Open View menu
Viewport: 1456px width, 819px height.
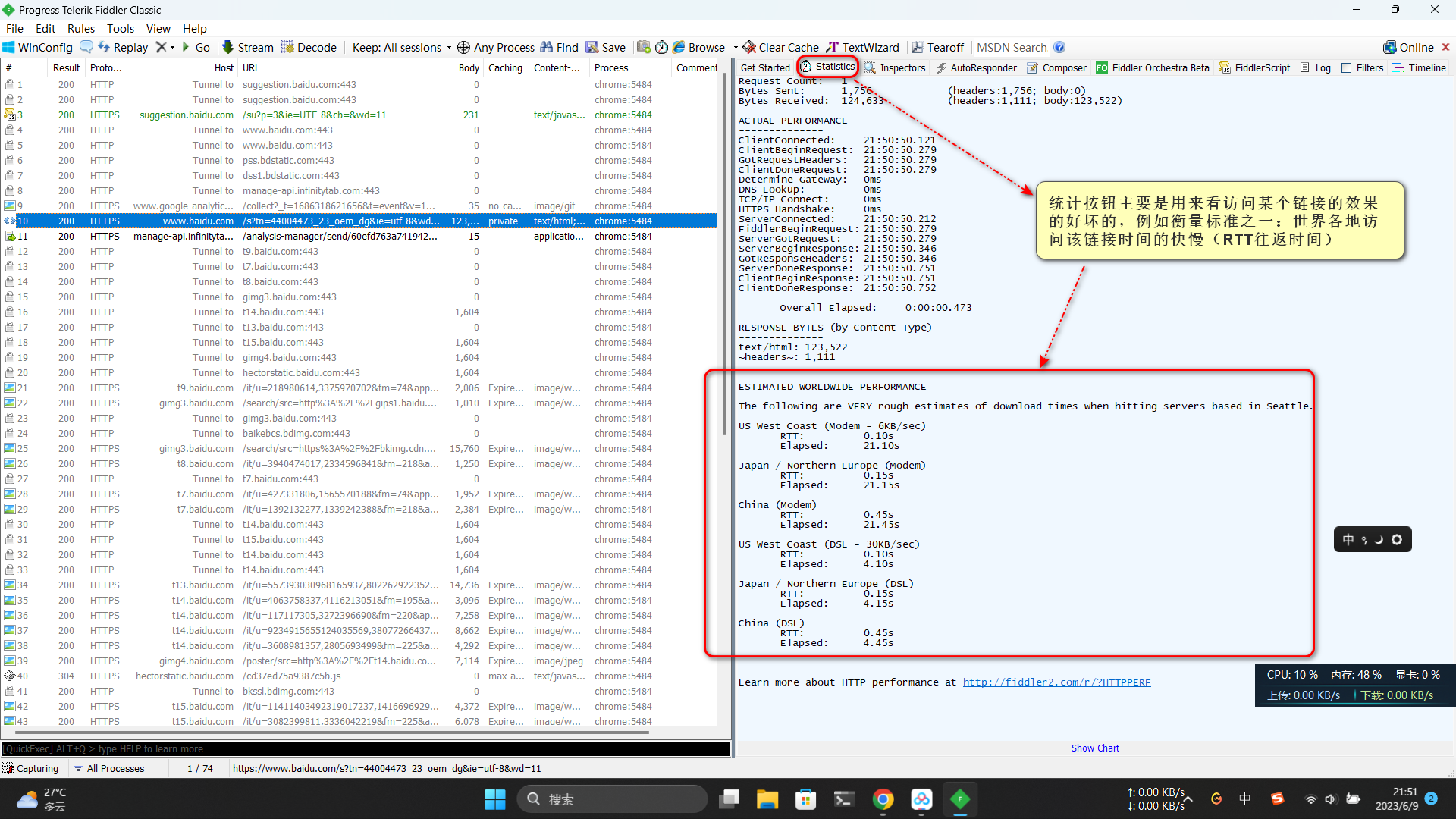point(158,28)
